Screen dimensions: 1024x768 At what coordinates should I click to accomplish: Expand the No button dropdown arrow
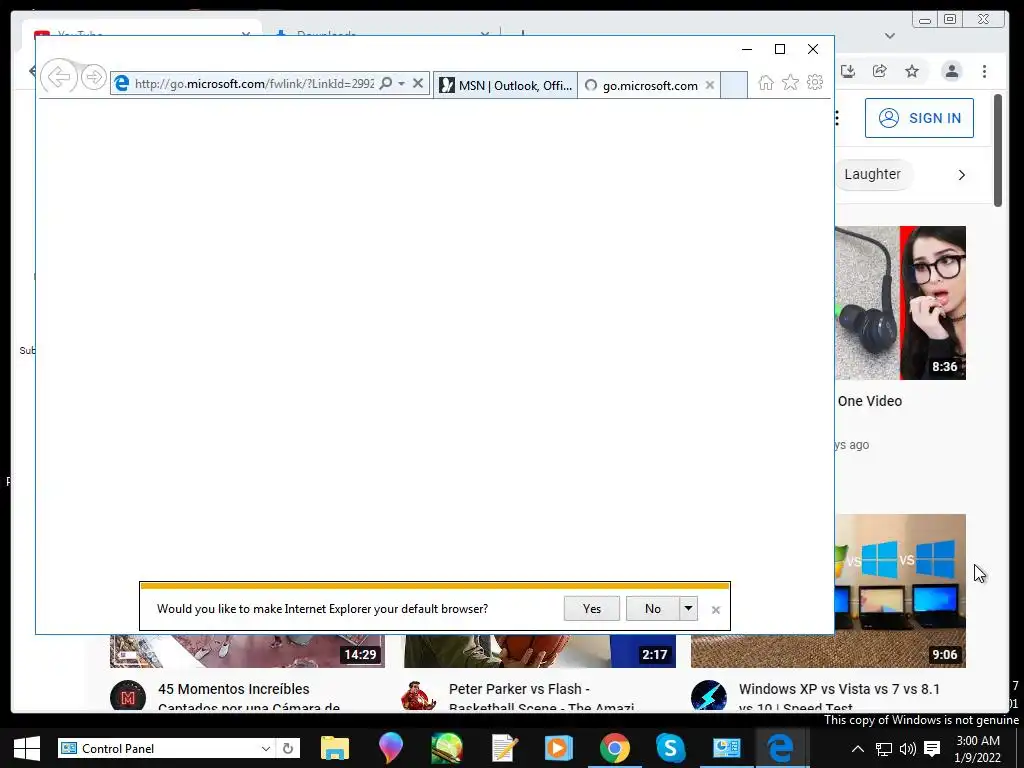pos(688,609)
